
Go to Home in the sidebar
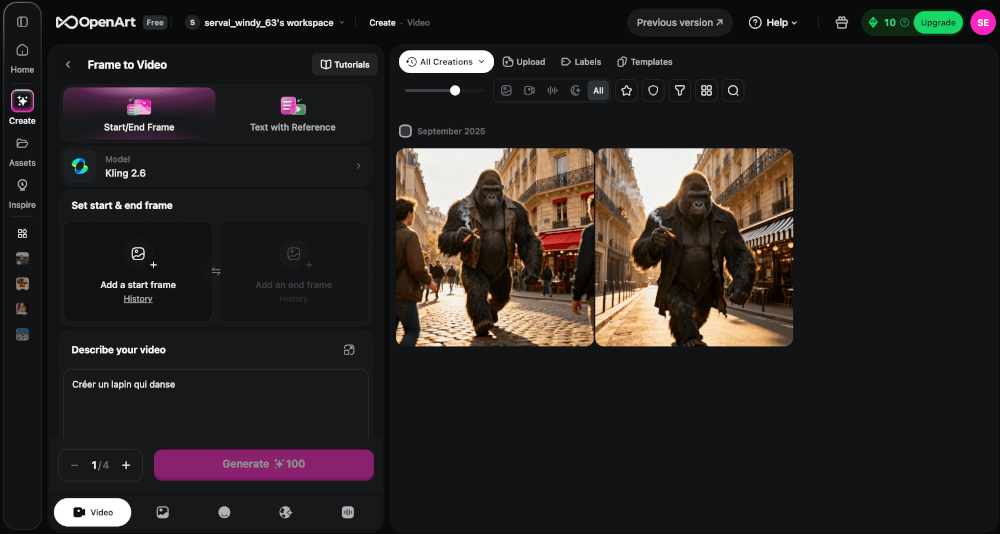pos(22,58)
